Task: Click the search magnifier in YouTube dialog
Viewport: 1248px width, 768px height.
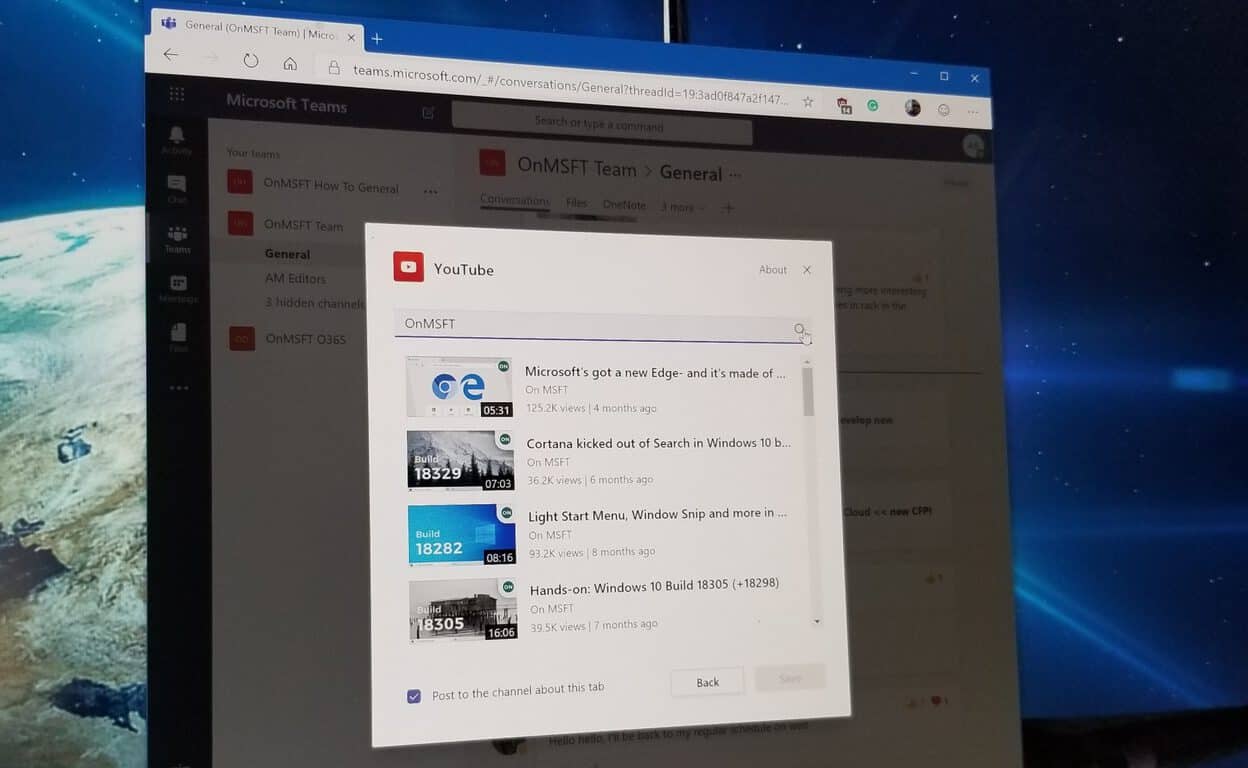Action: [800, 330]
